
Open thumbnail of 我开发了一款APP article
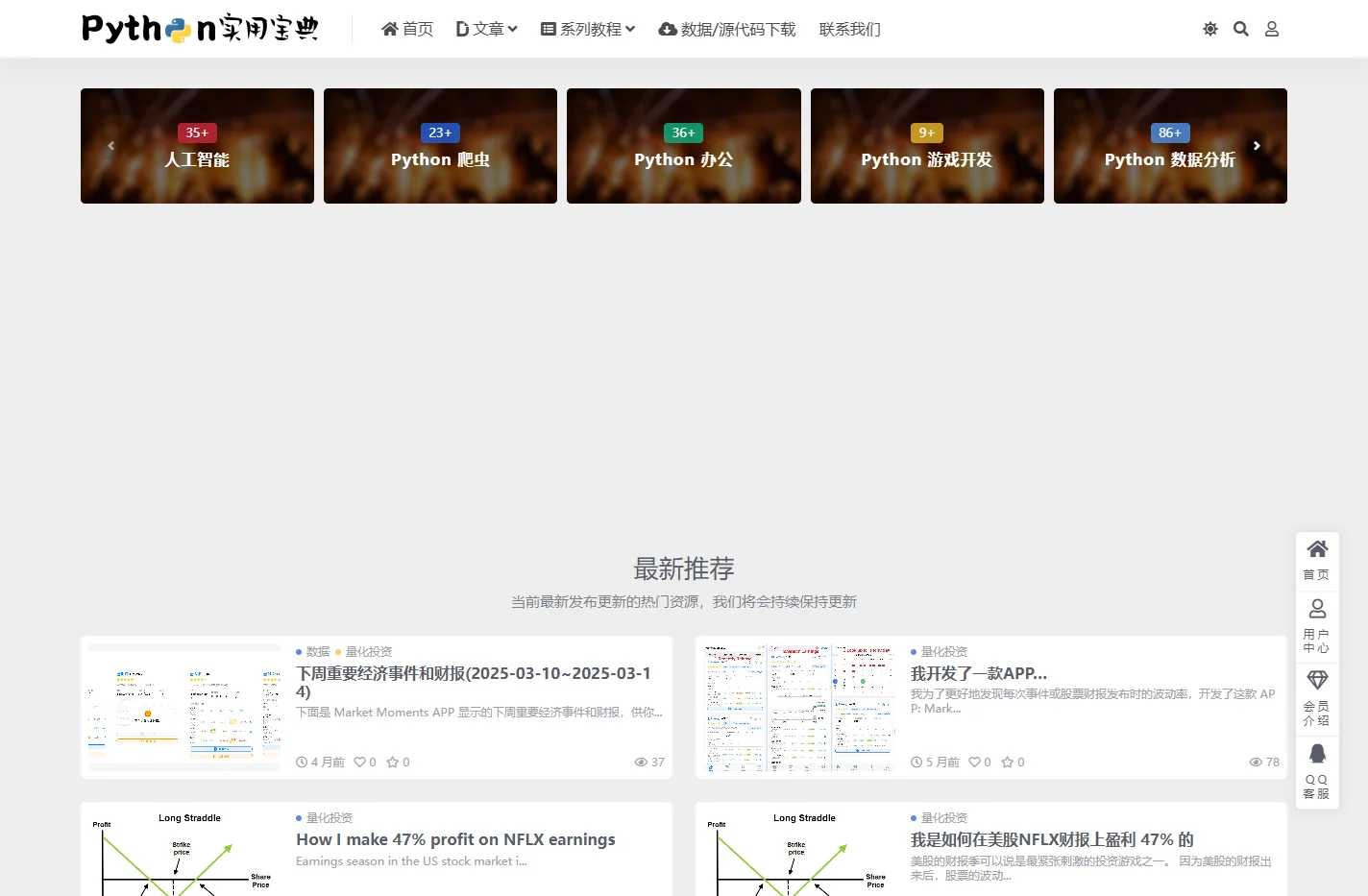coord(799,708)
